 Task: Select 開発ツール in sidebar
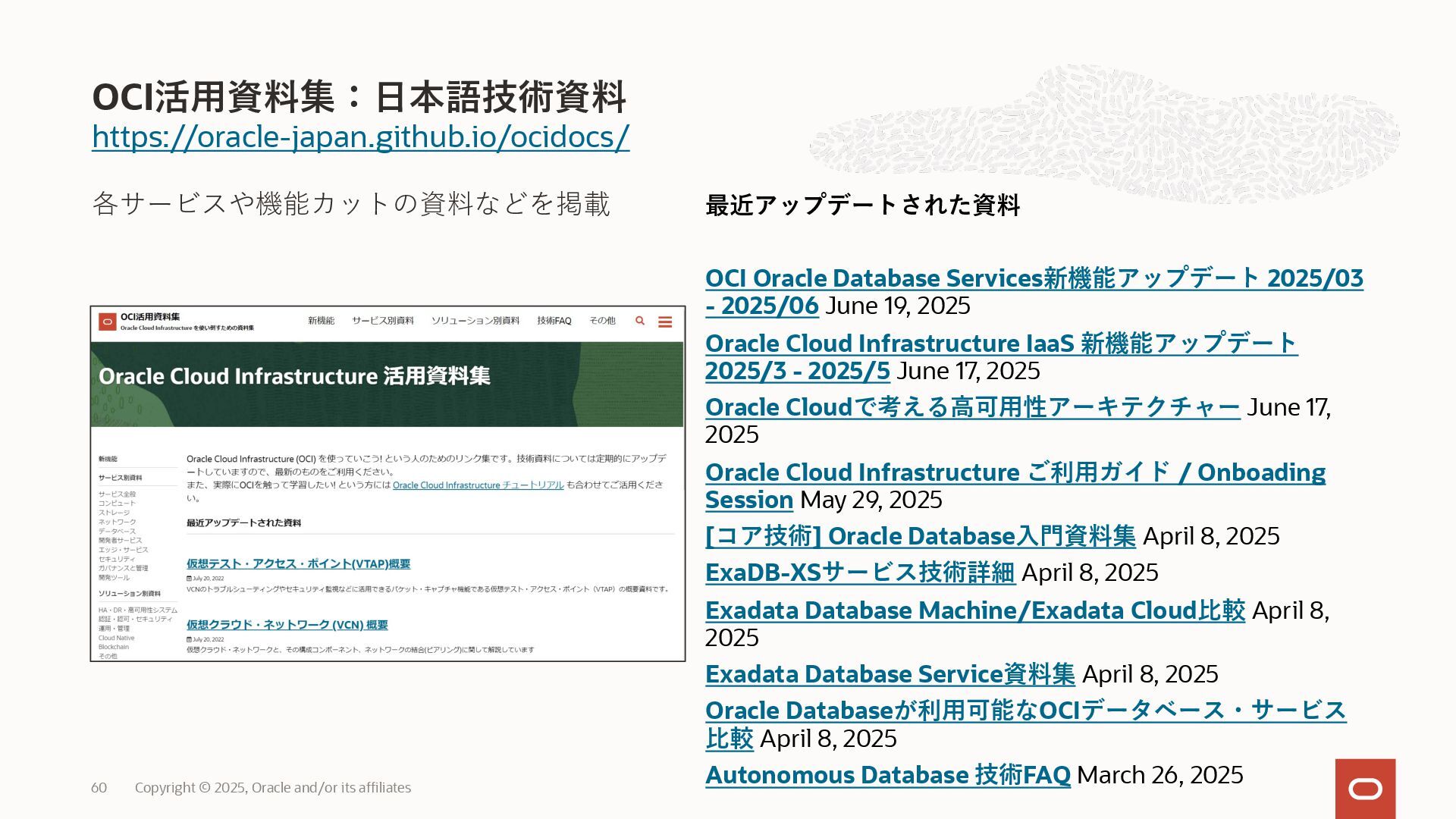pos(114,578)
